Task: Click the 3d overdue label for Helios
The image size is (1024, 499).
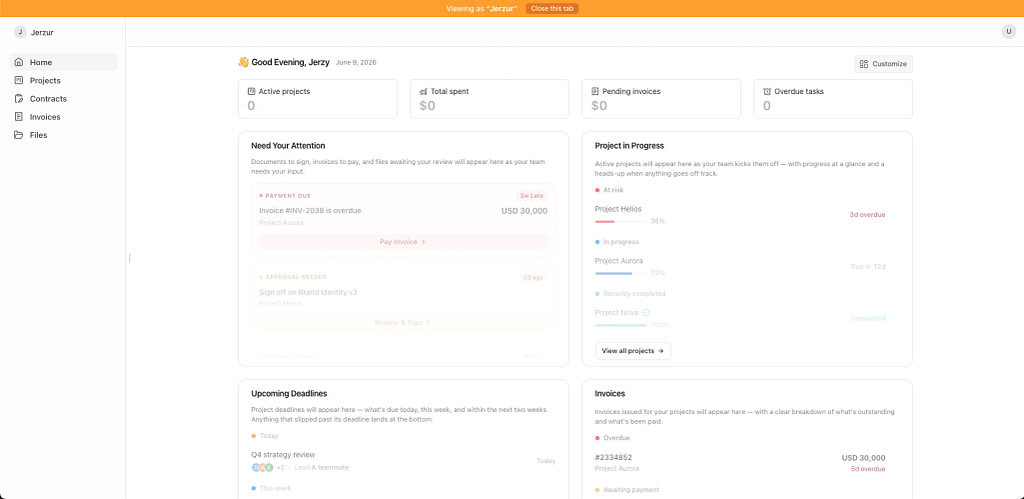Action: (867, 214)
